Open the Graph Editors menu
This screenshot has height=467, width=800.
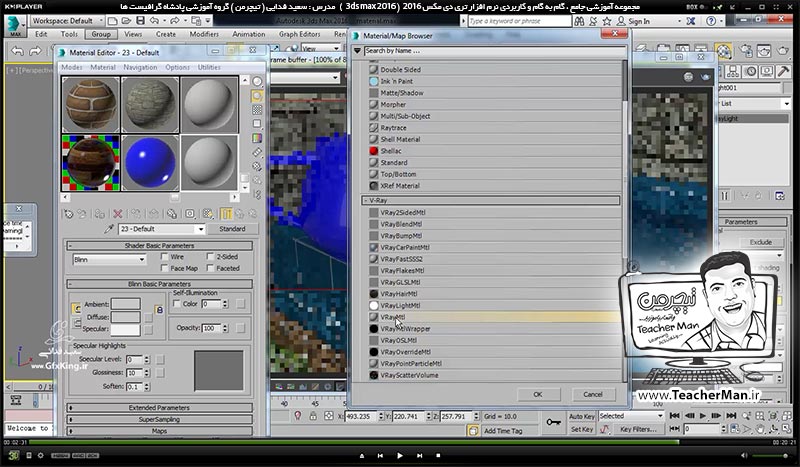[299, 34]
